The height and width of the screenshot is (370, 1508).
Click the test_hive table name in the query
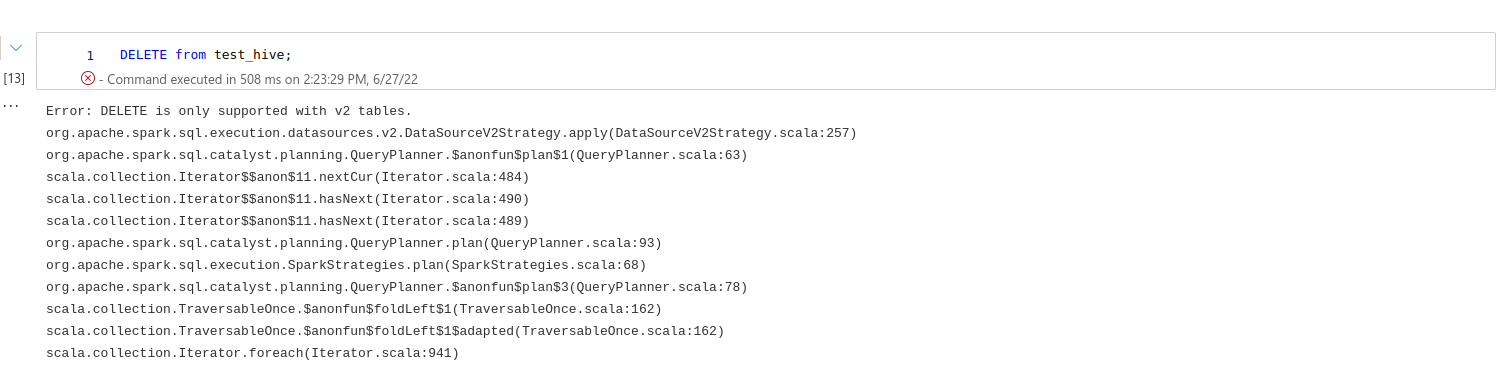249,55
